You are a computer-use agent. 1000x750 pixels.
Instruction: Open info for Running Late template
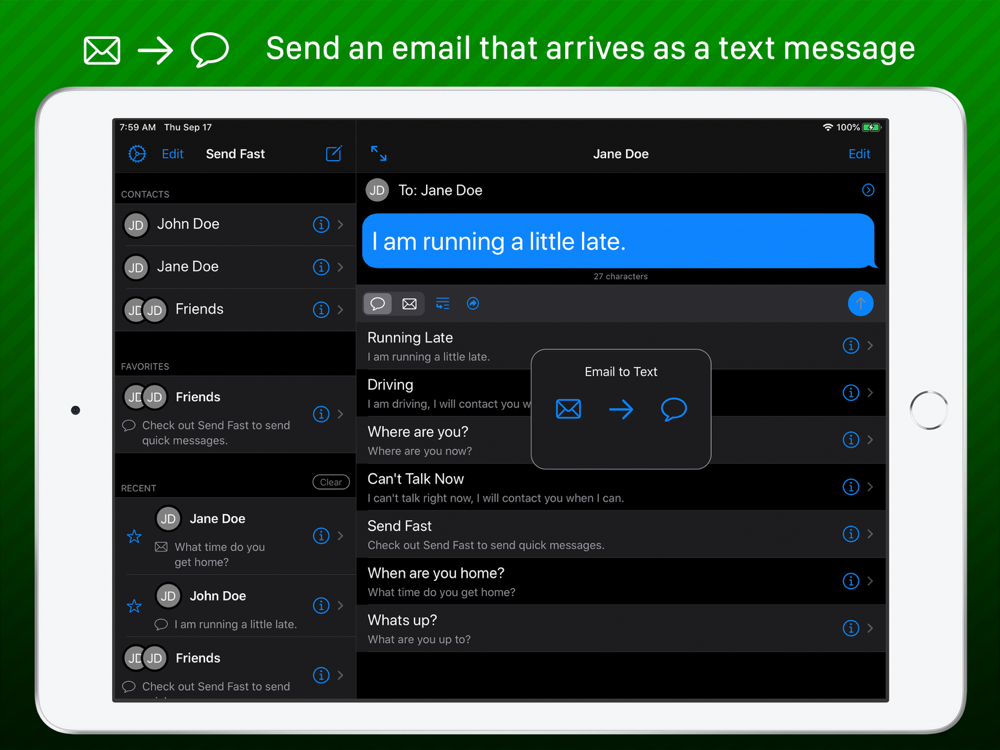coord(851,346)
